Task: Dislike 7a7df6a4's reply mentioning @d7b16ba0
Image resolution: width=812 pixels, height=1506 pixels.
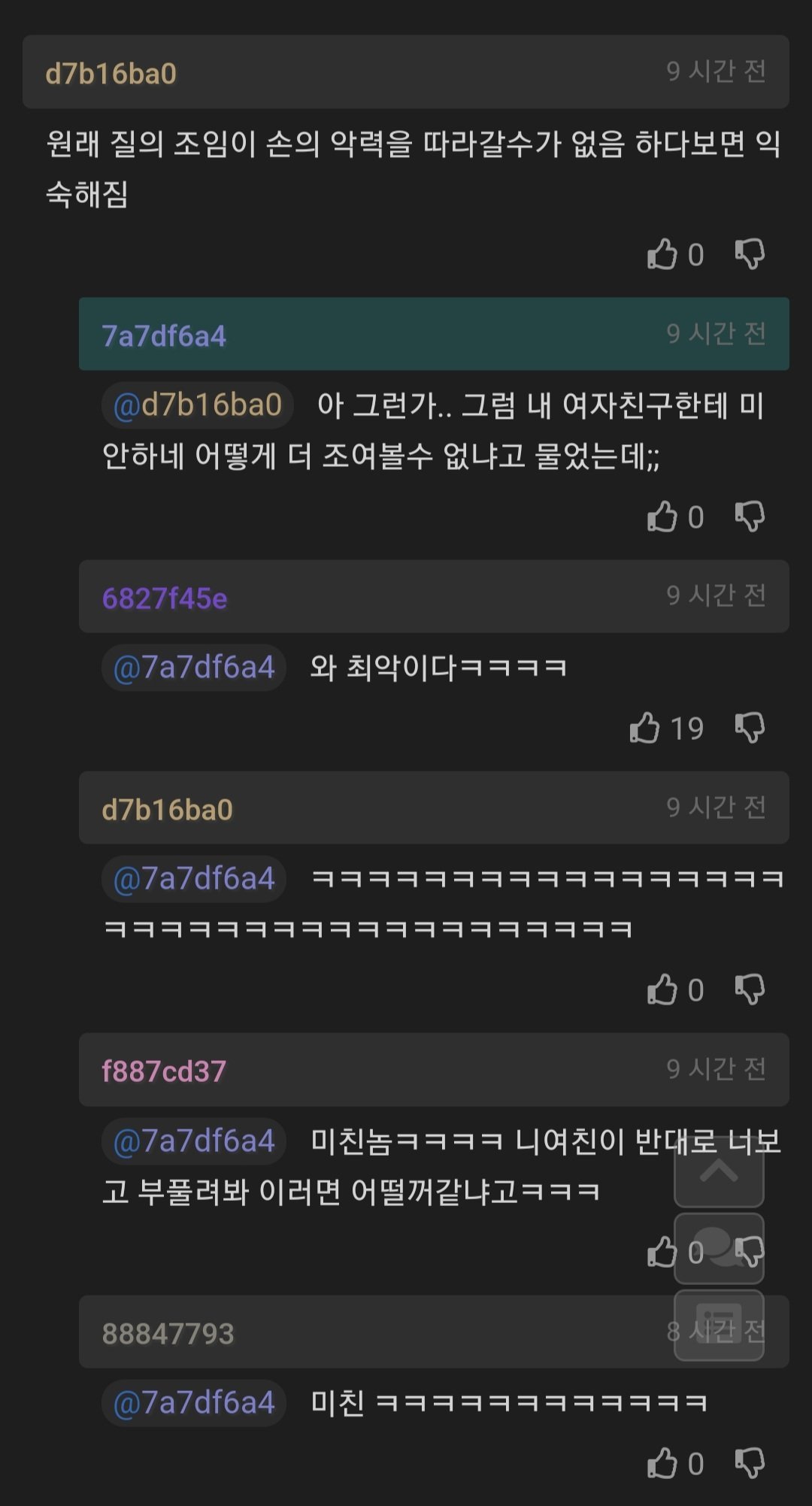Action: [750, 517]
